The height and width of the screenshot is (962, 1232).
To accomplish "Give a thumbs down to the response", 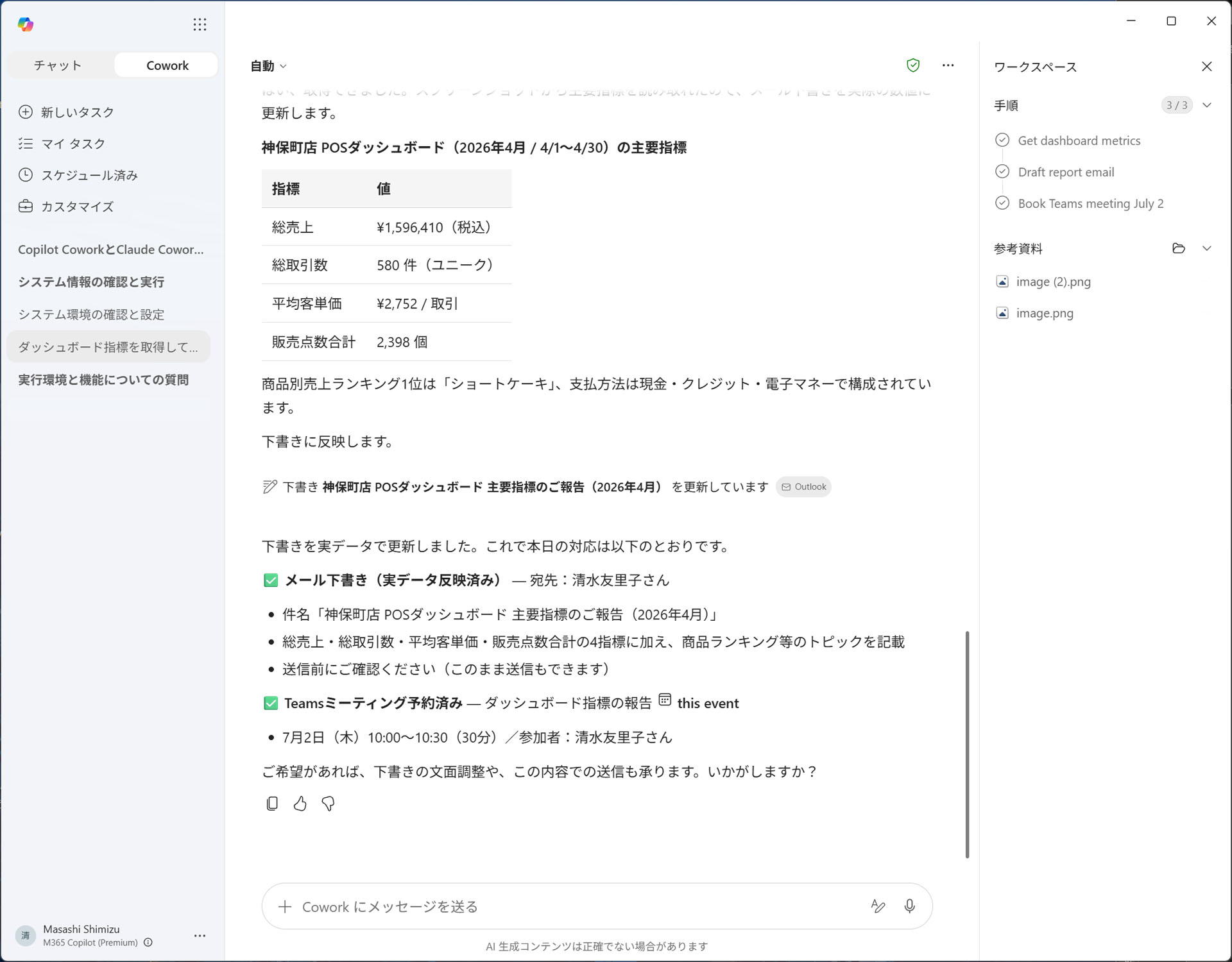I will pos(328,803).
